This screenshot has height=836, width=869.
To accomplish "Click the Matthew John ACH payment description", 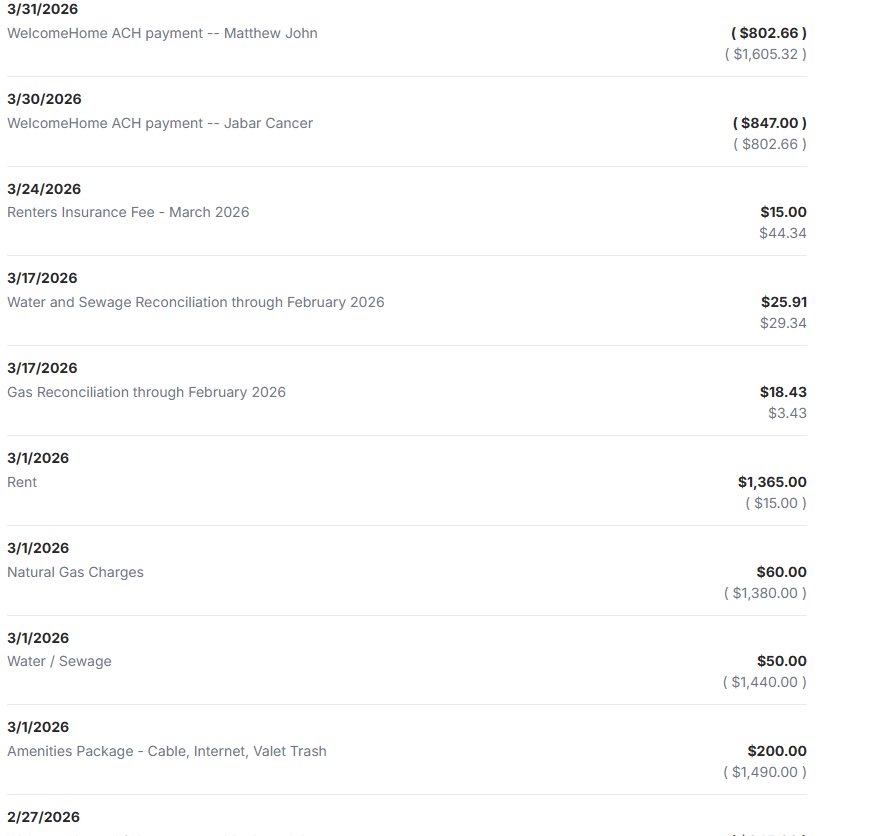I will click(162, 33).
